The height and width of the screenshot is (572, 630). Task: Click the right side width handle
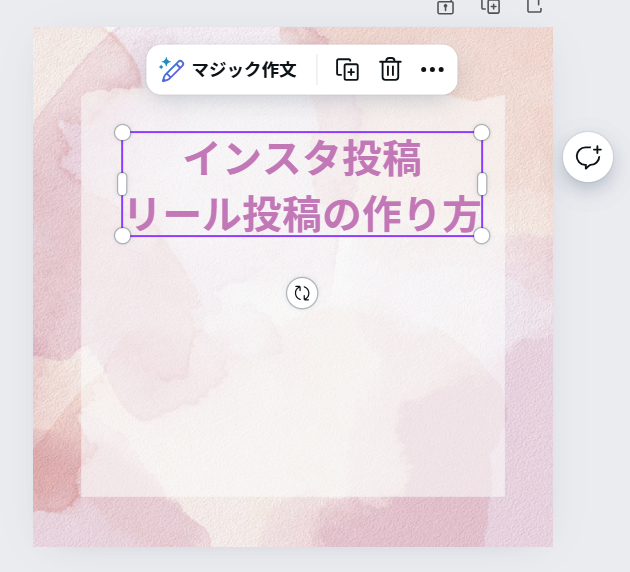click(x=482, y=184)
